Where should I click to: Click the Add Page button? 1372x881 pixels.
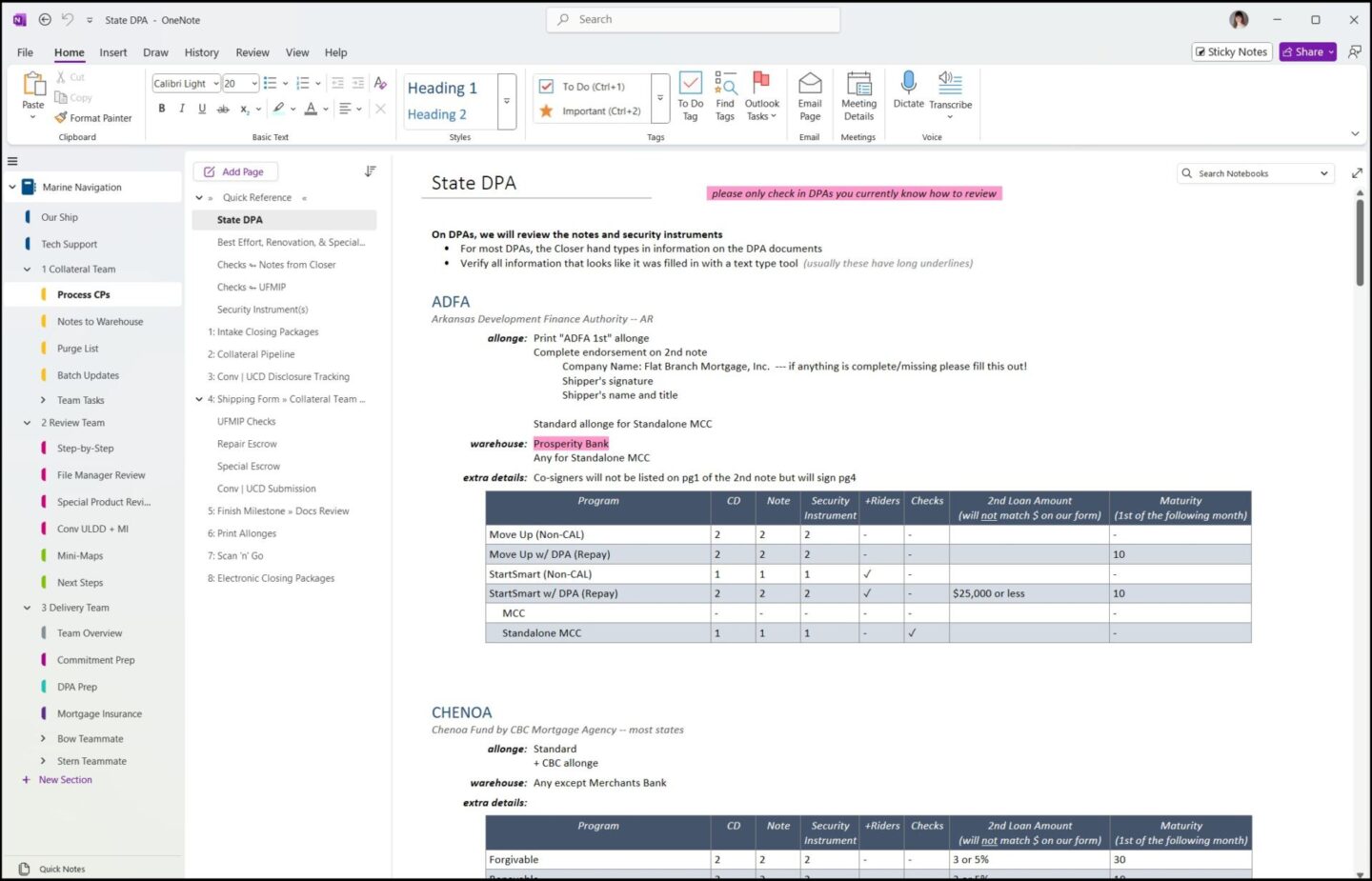click(x=234, y=171)
